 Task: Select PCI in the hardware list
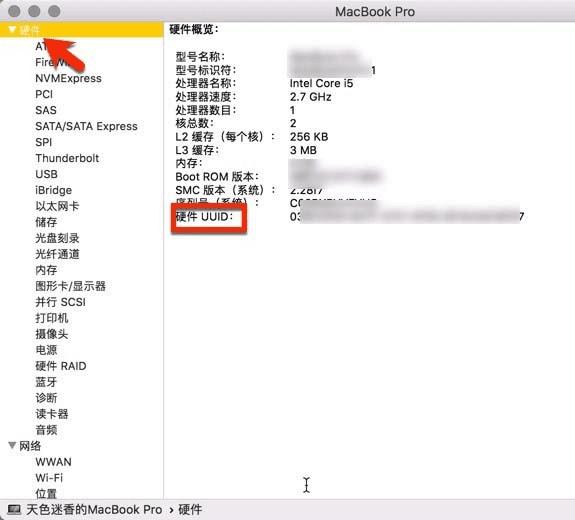coord(44,94)
